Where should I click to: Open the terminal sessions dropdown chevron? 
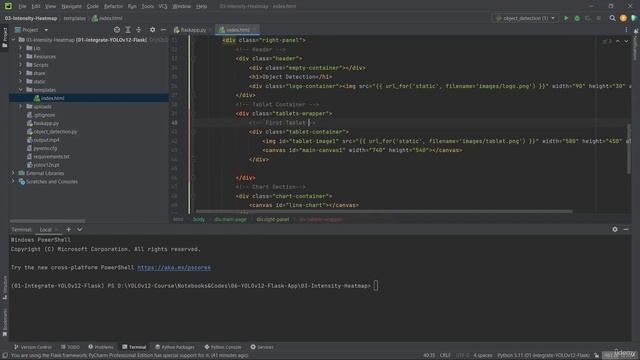pos(80,229)
